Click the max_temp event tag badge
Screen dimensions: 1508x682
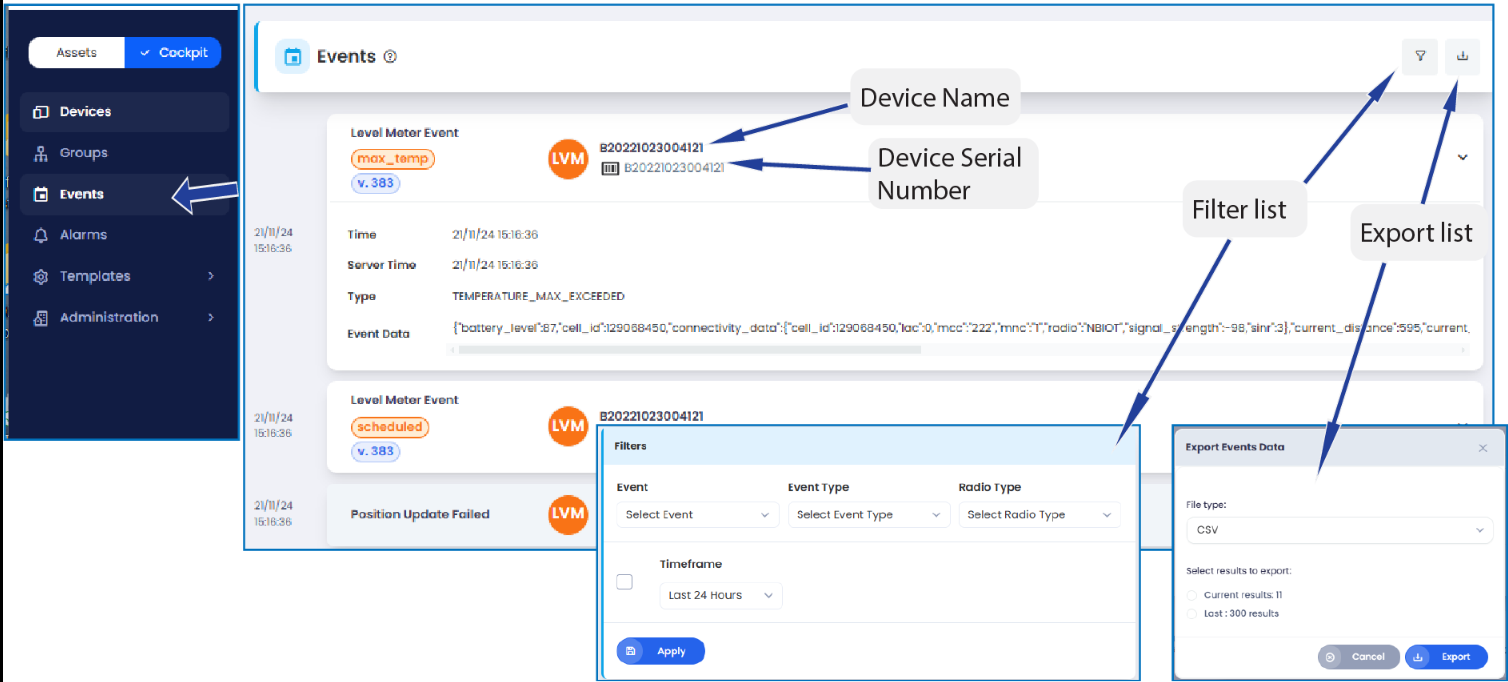click(393, 159)
